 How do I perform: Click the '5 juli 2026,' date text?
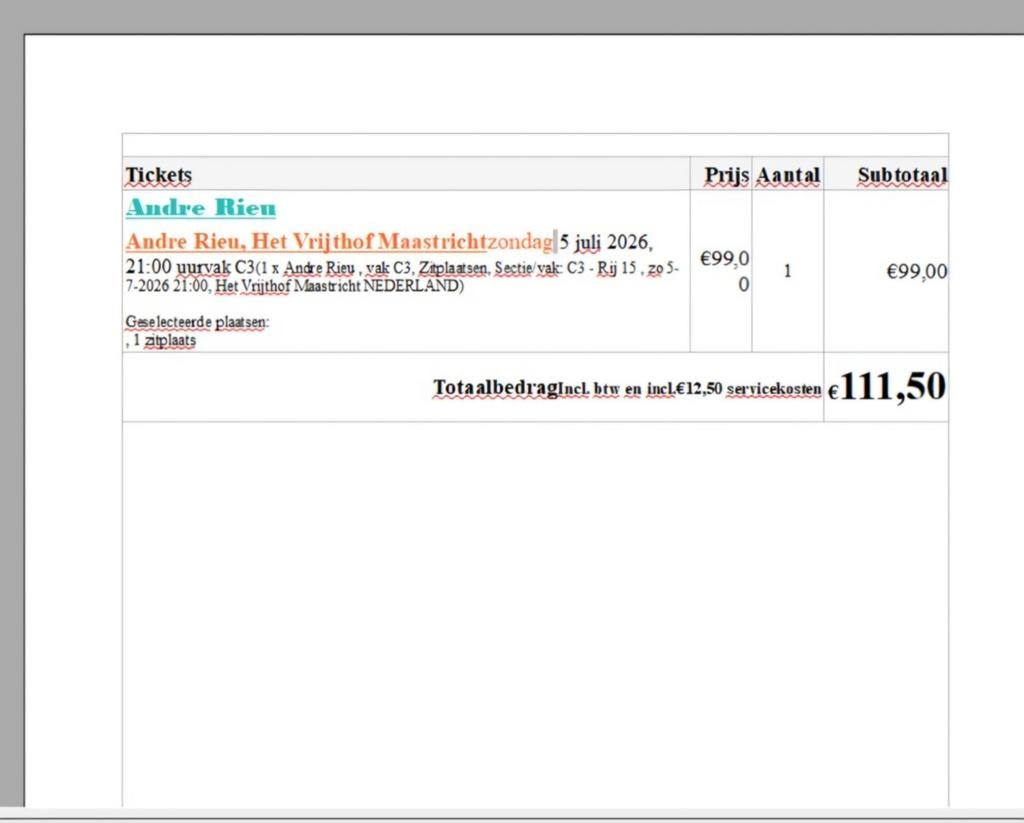click(x=606, y=242)
